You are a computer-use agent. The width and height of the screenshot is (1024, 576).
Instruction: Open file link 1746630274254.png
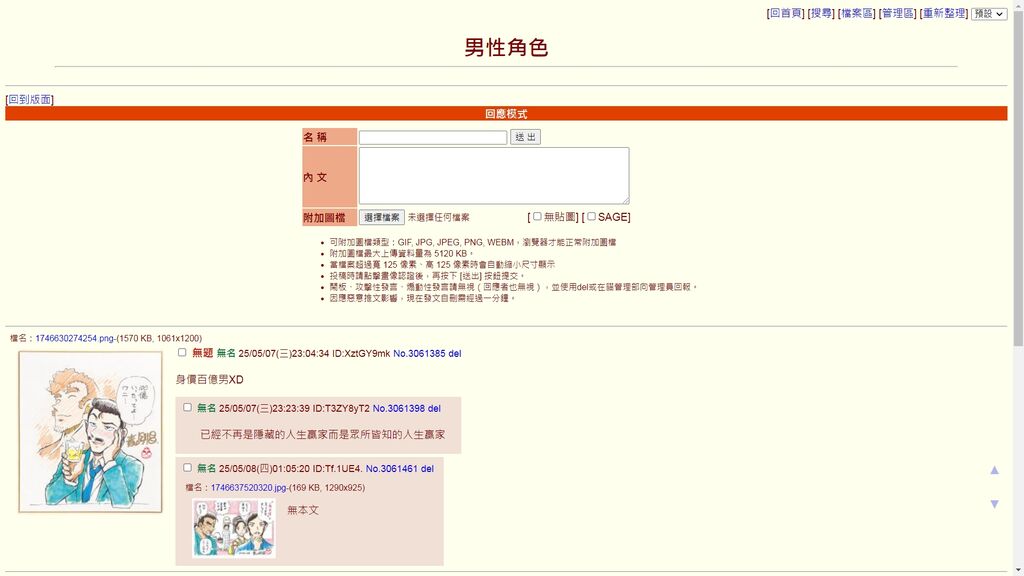tap(74, 338)
